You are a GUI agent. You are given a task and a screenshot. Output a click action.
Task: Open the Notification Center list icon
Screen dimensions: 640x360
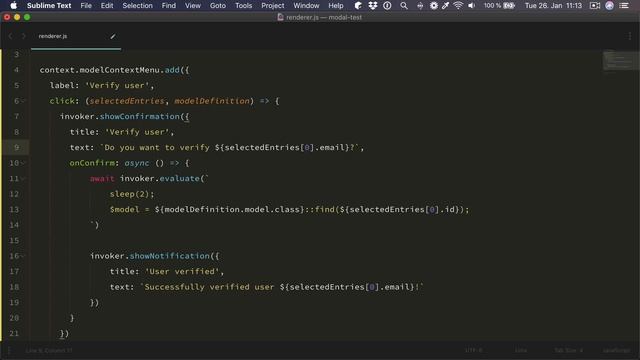[x=624, y=6]
